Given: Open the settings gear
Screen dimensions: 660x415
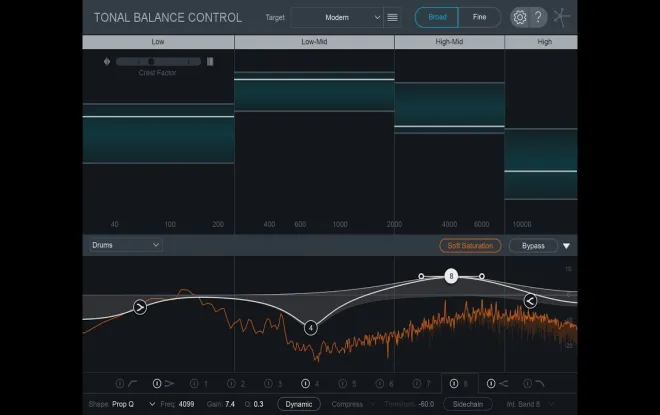Looking at the screenshot, I should pos(519,17).
